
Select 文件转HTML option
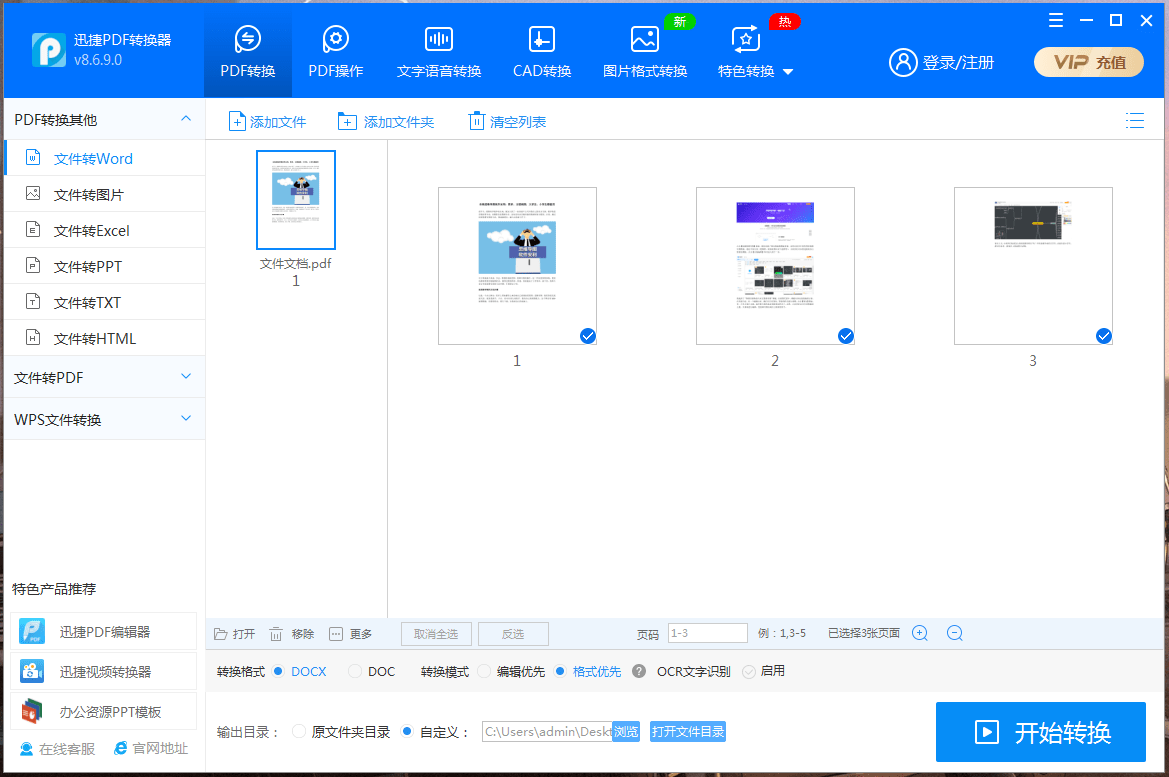[104, 338]
